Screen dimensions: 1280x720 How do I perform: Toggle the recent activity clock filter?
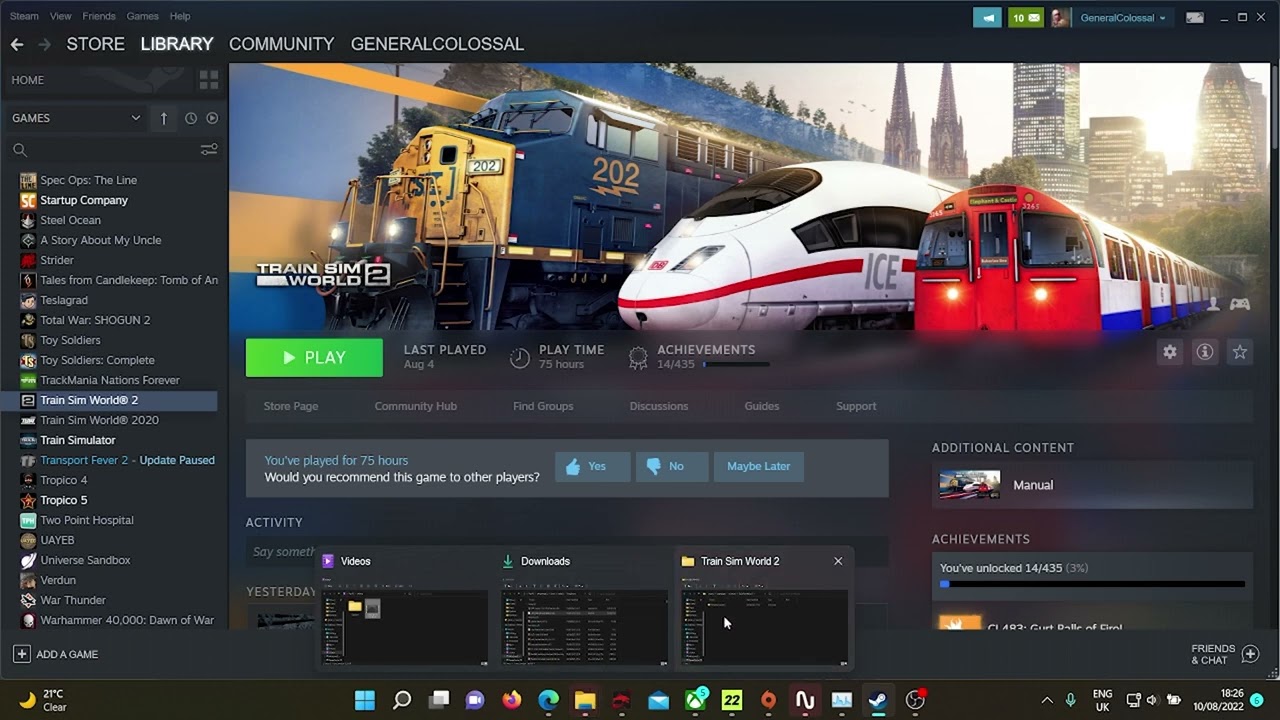[191, 118]
